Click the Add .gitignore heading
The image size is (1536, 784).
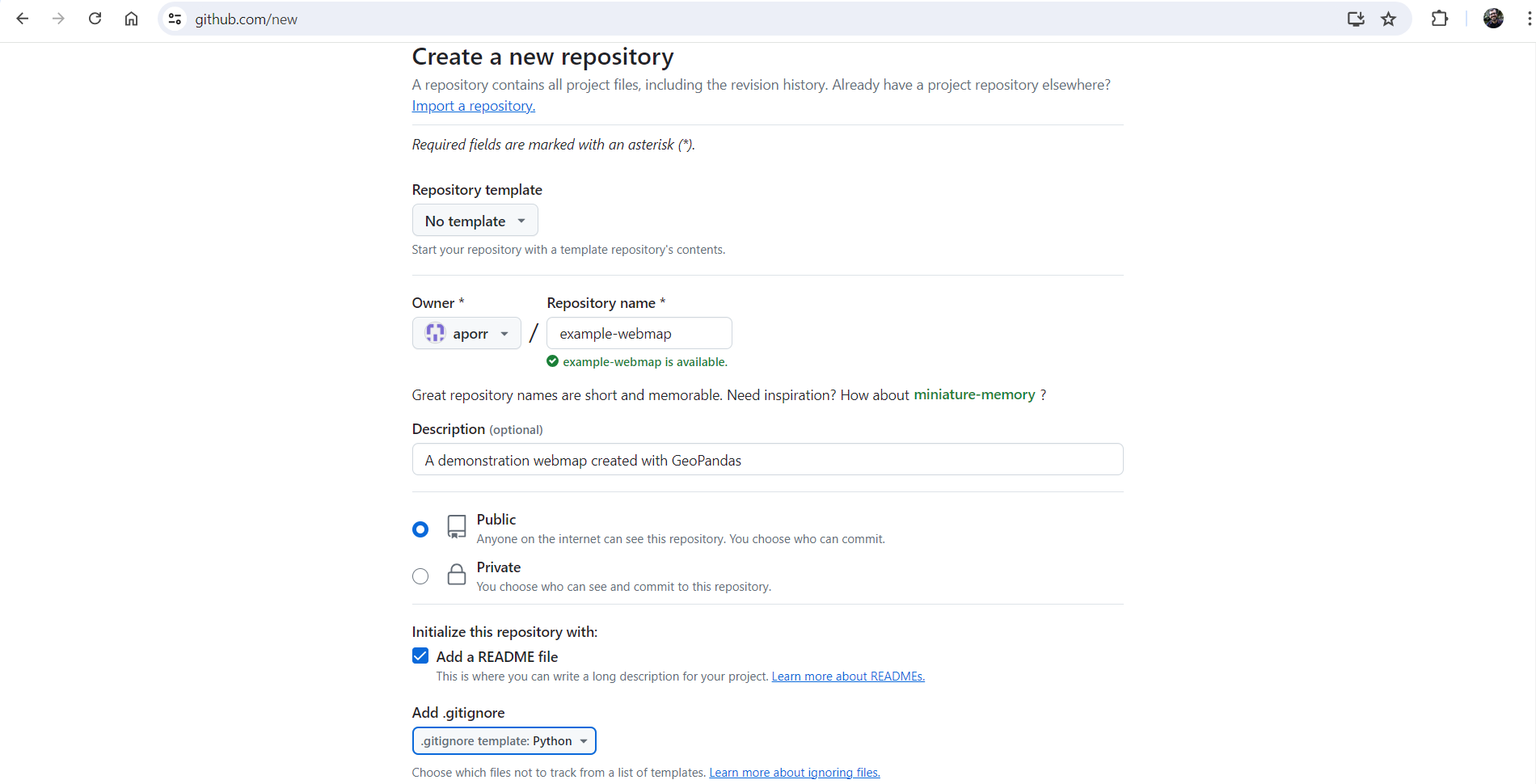coord(458,713)
